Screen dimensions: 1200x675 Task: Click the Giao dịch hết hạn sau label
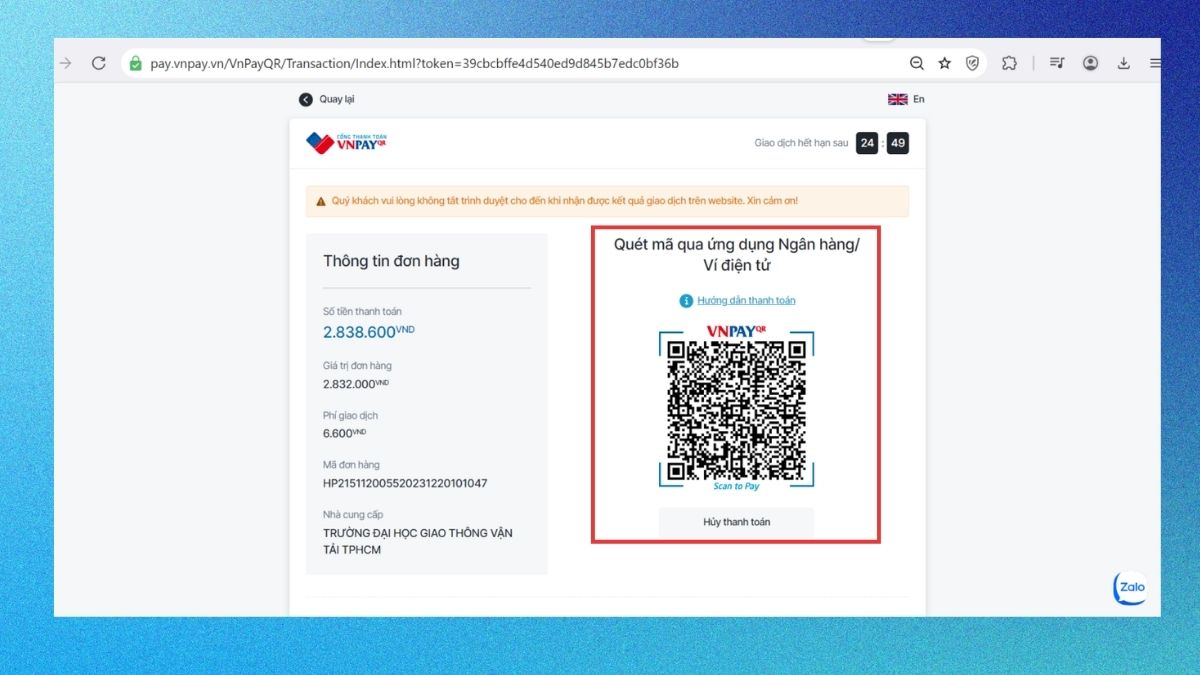pyautogui.click(x=801, y=143)
